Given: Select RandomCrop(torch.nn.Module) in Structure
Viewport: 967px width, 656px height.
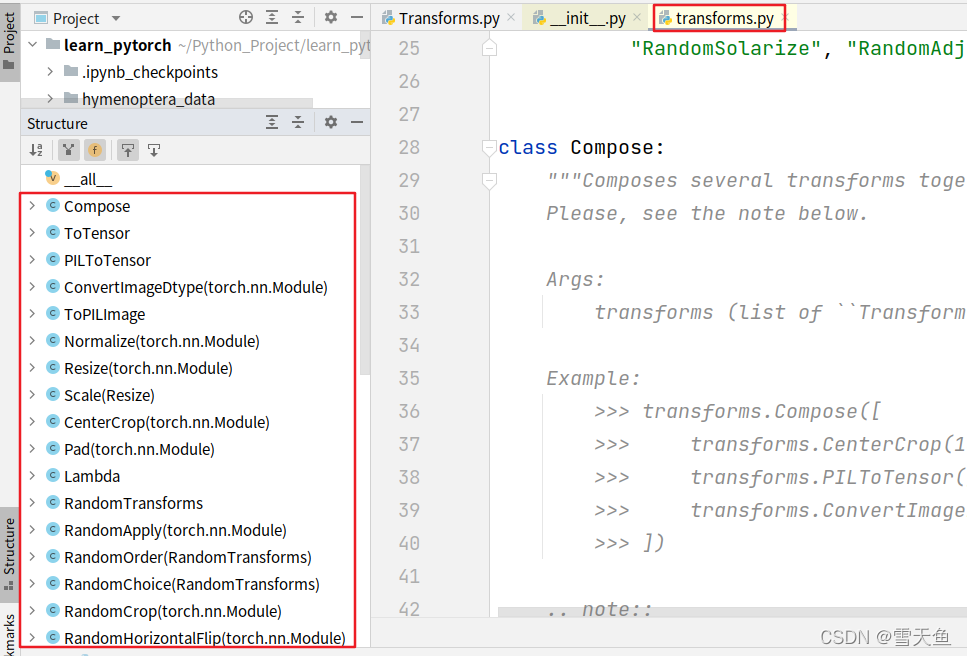Looking at the screenshot, I should coord(173,612).
